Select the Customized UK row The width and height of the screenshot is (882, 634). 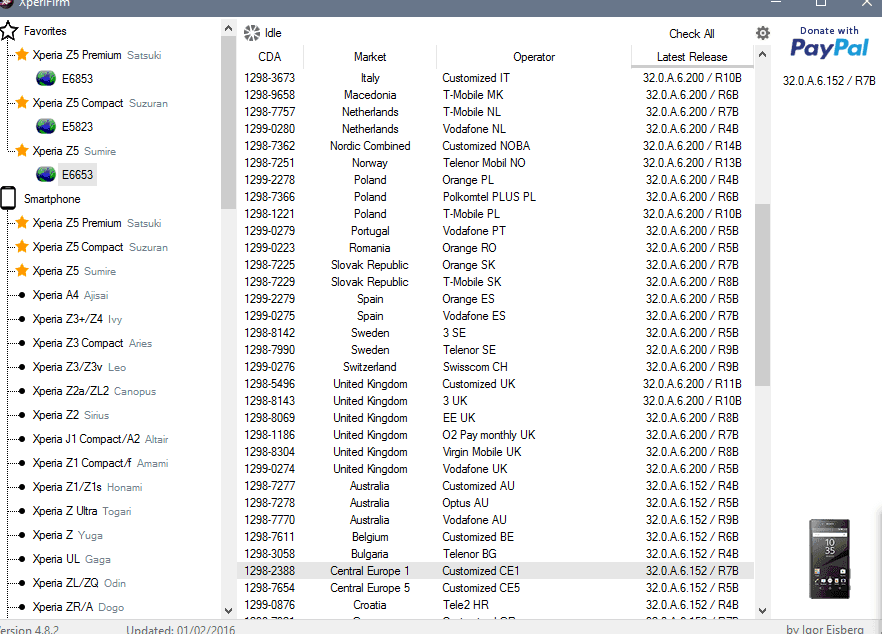coord(495,384)
